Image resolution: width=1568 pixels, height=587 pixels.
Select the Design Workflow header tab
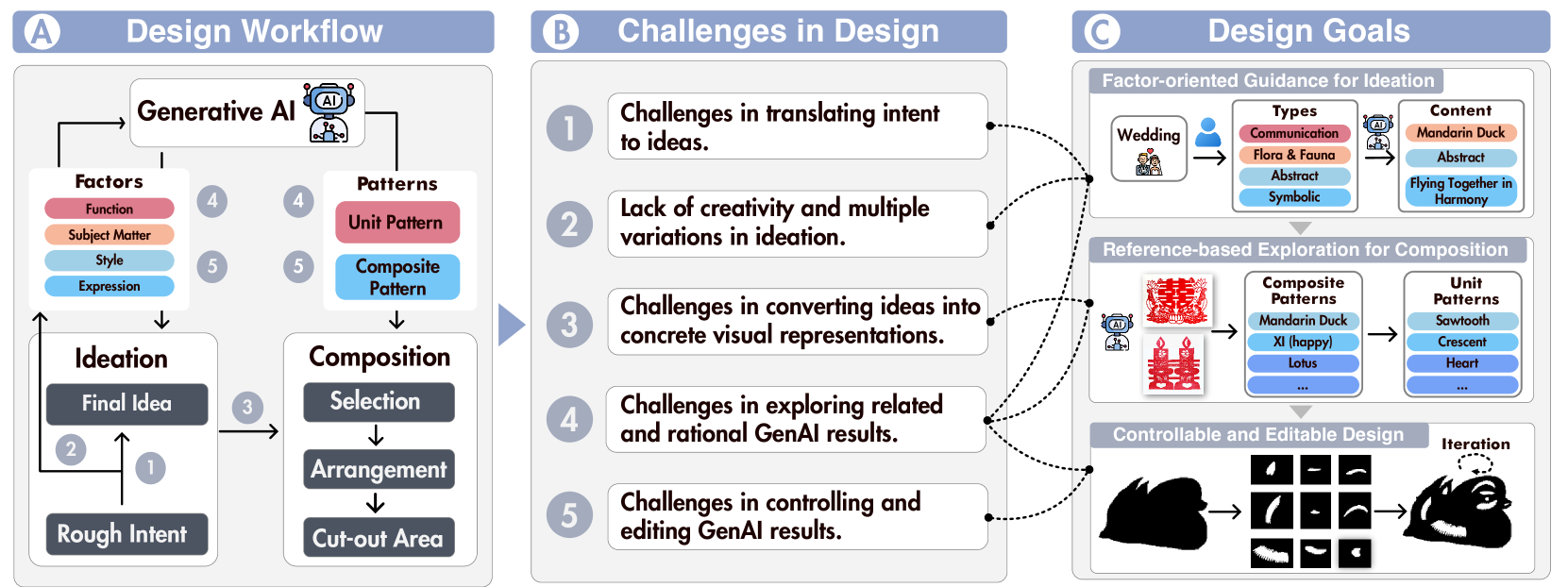tap(254, 32)
